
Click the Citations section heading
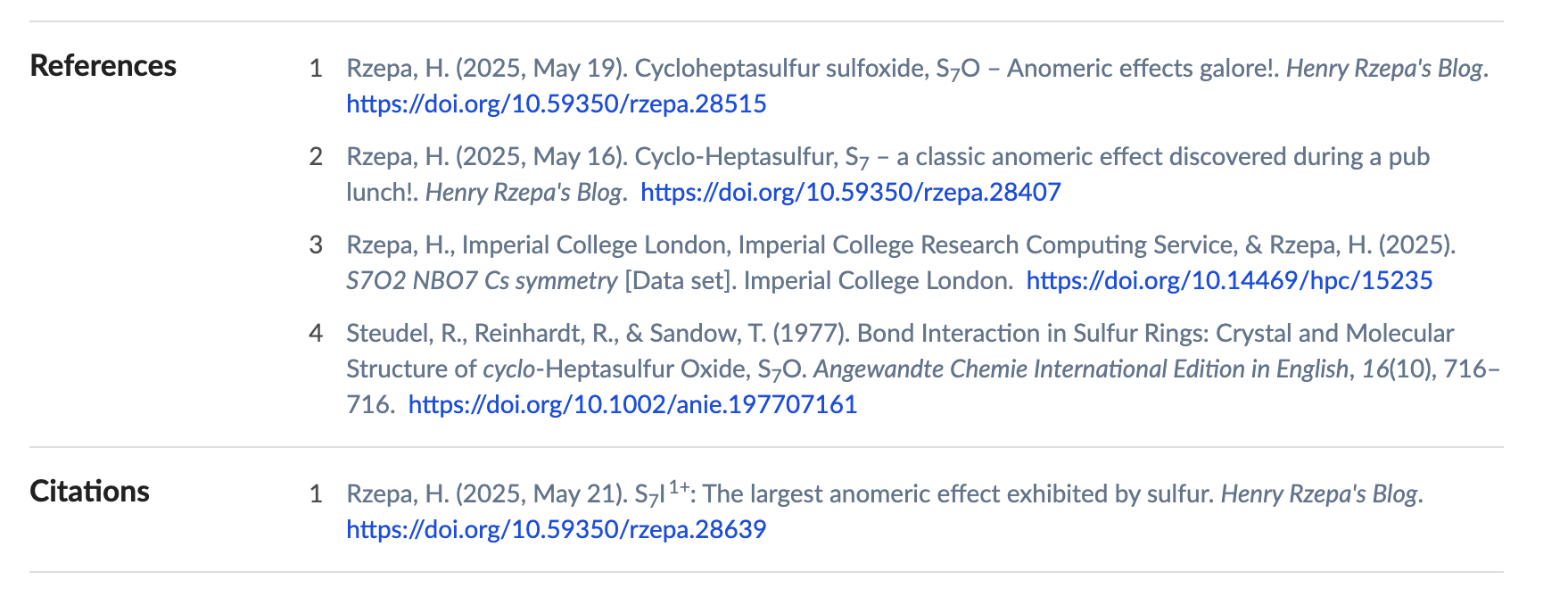(89, 492)
